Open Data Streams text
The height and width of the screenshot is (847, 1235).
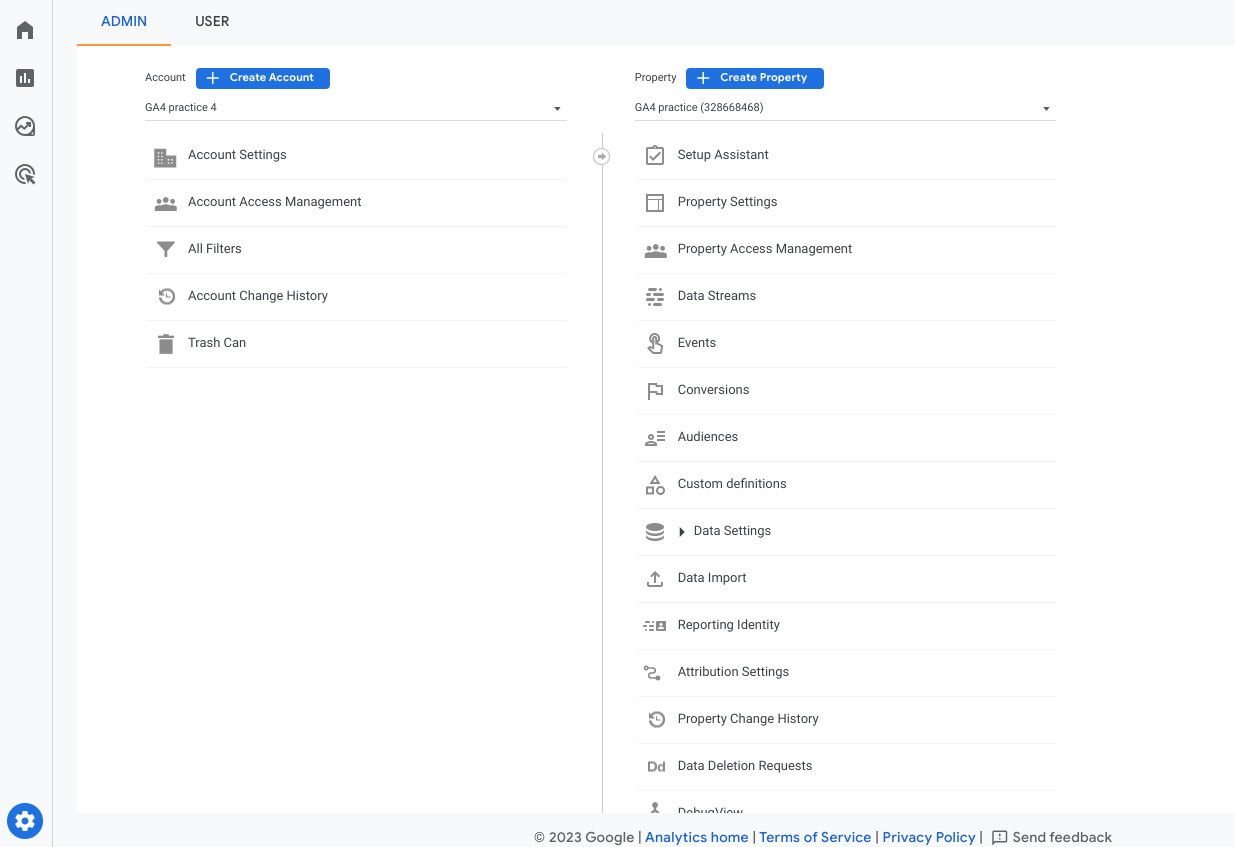tap(717, 296)
